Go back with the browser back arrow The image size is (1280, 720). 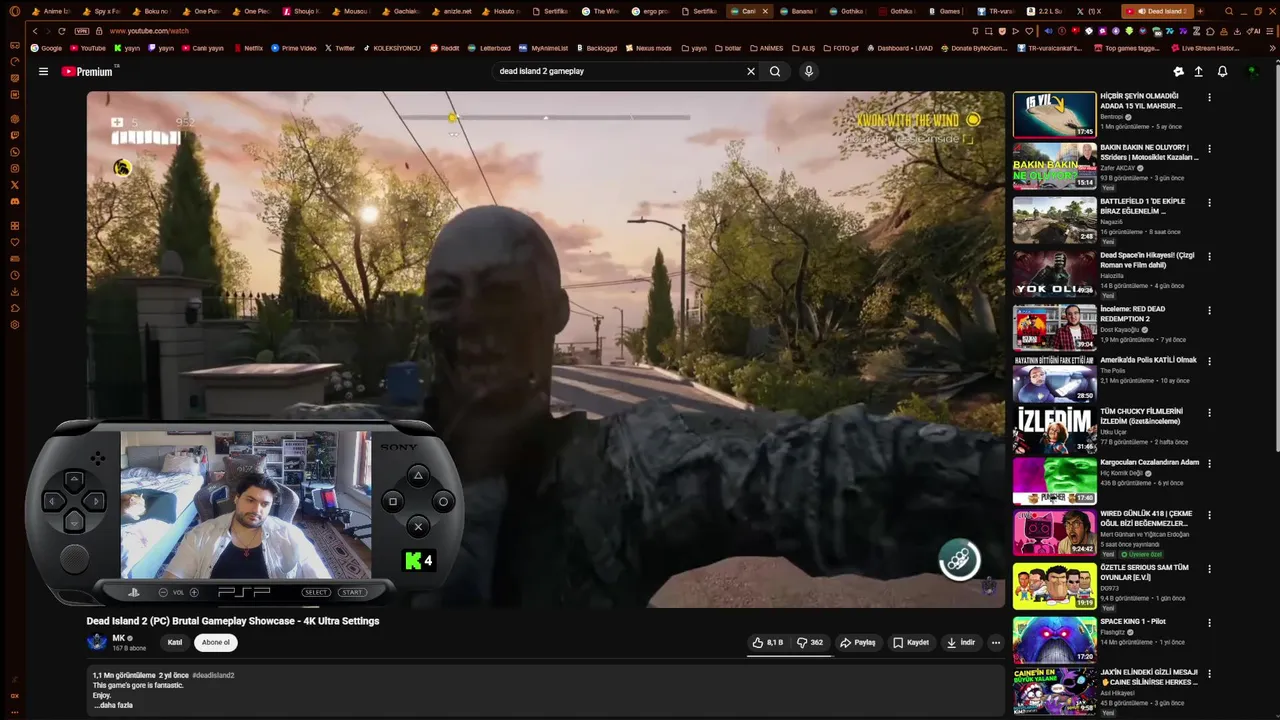(x=34, y=31)
